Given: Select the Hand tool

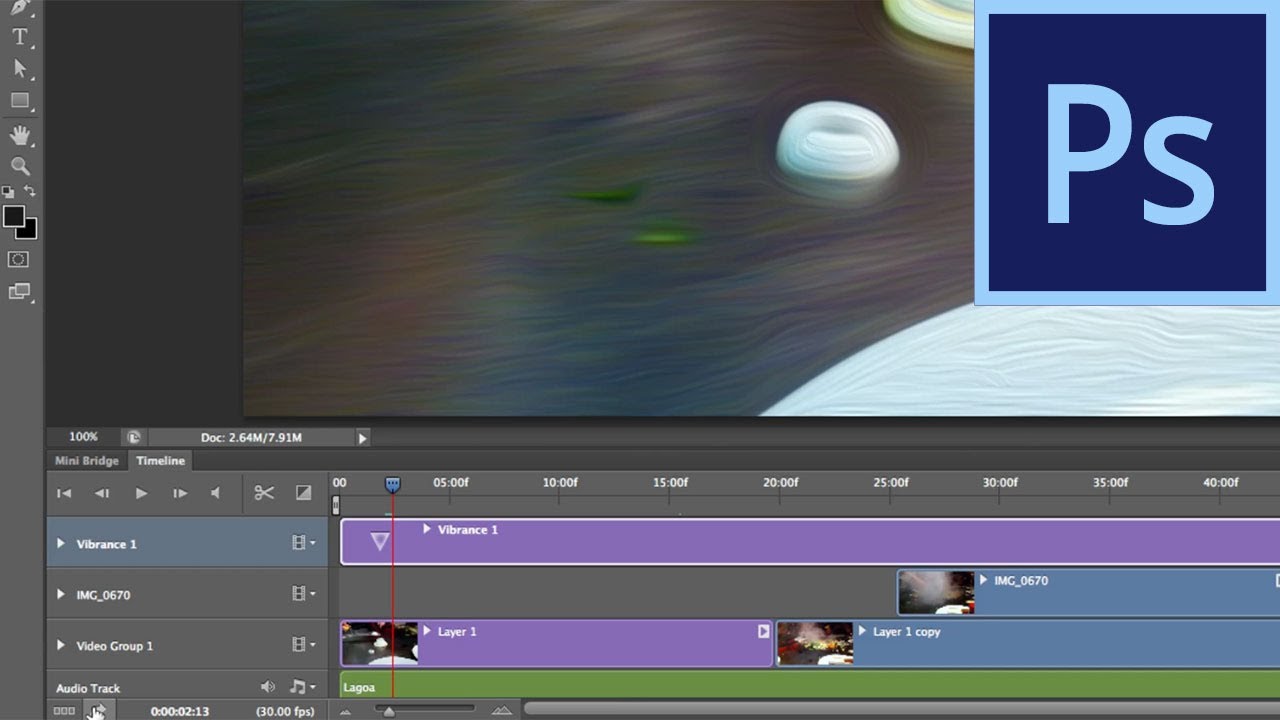Looking at the screenshot, I should [x=19, y=135].
